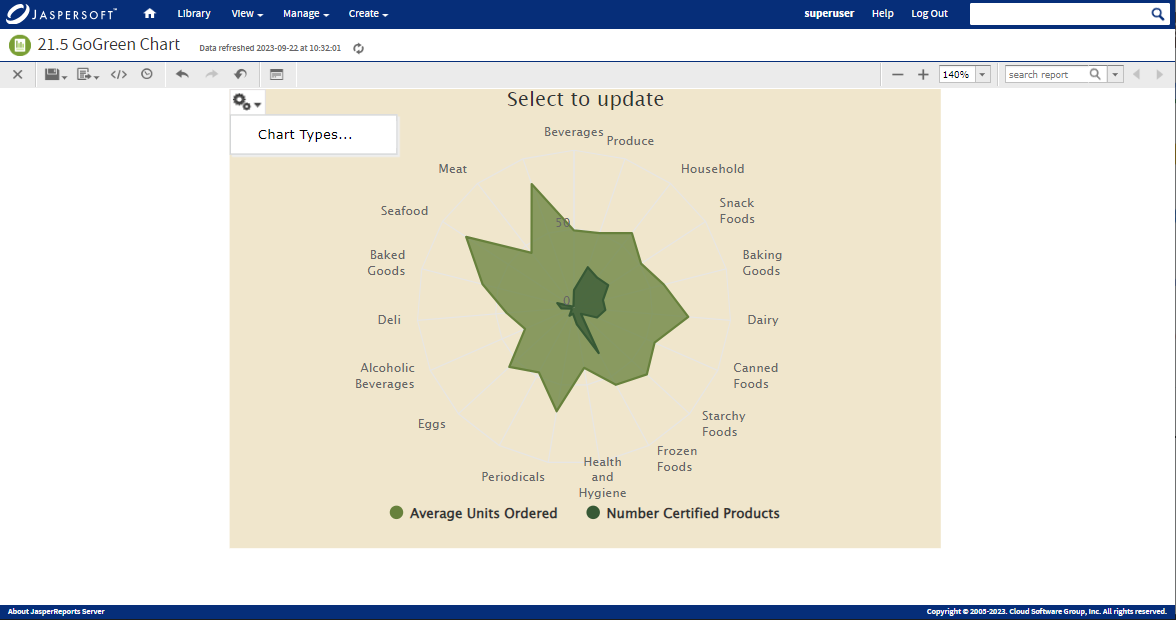Click the Health and Hygiene axis label
Screen dimensions: 1176x620
[602, 478]
